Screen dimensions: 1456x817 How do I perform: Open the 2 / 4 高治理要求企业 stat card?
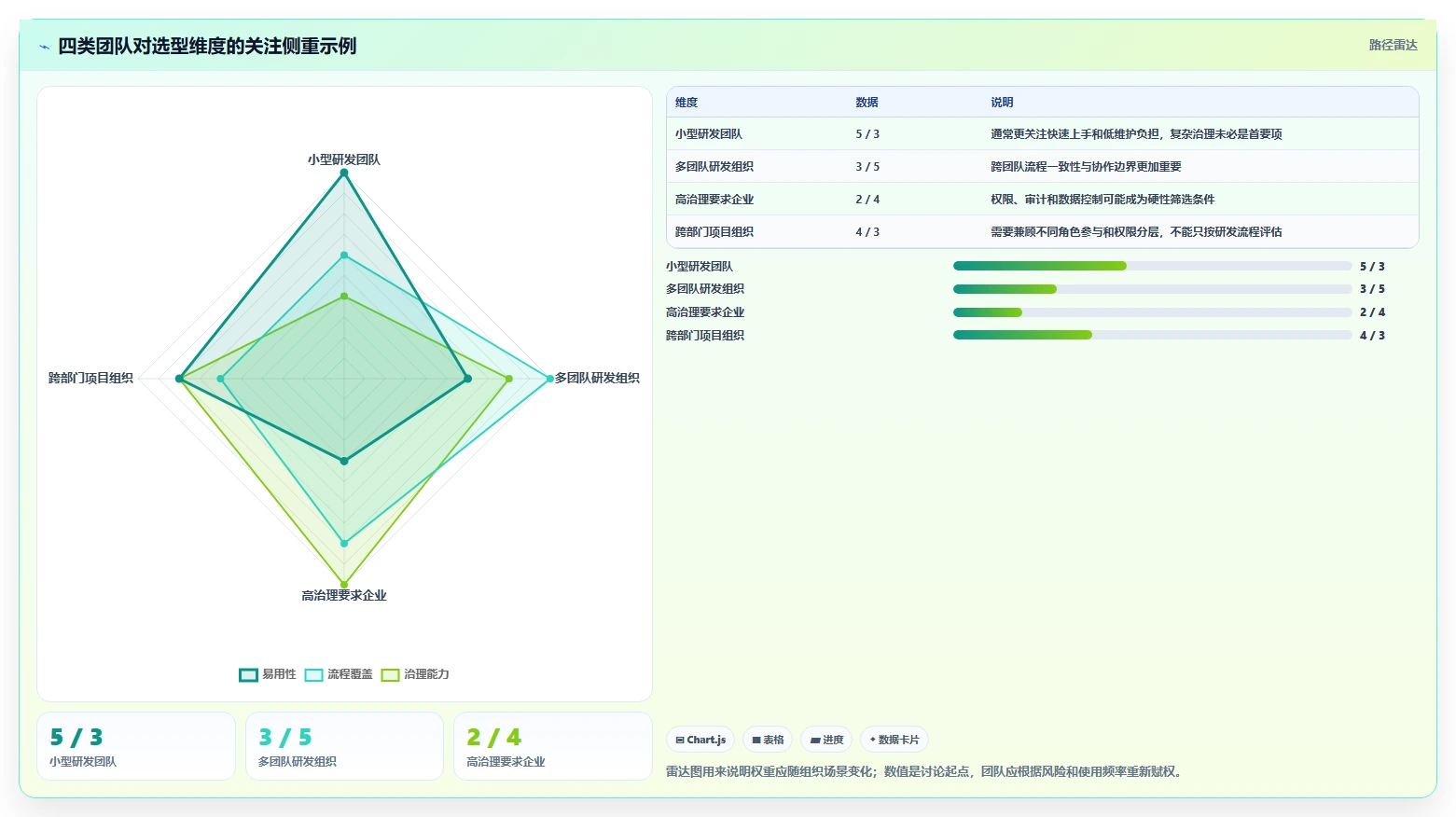(552, 746)
